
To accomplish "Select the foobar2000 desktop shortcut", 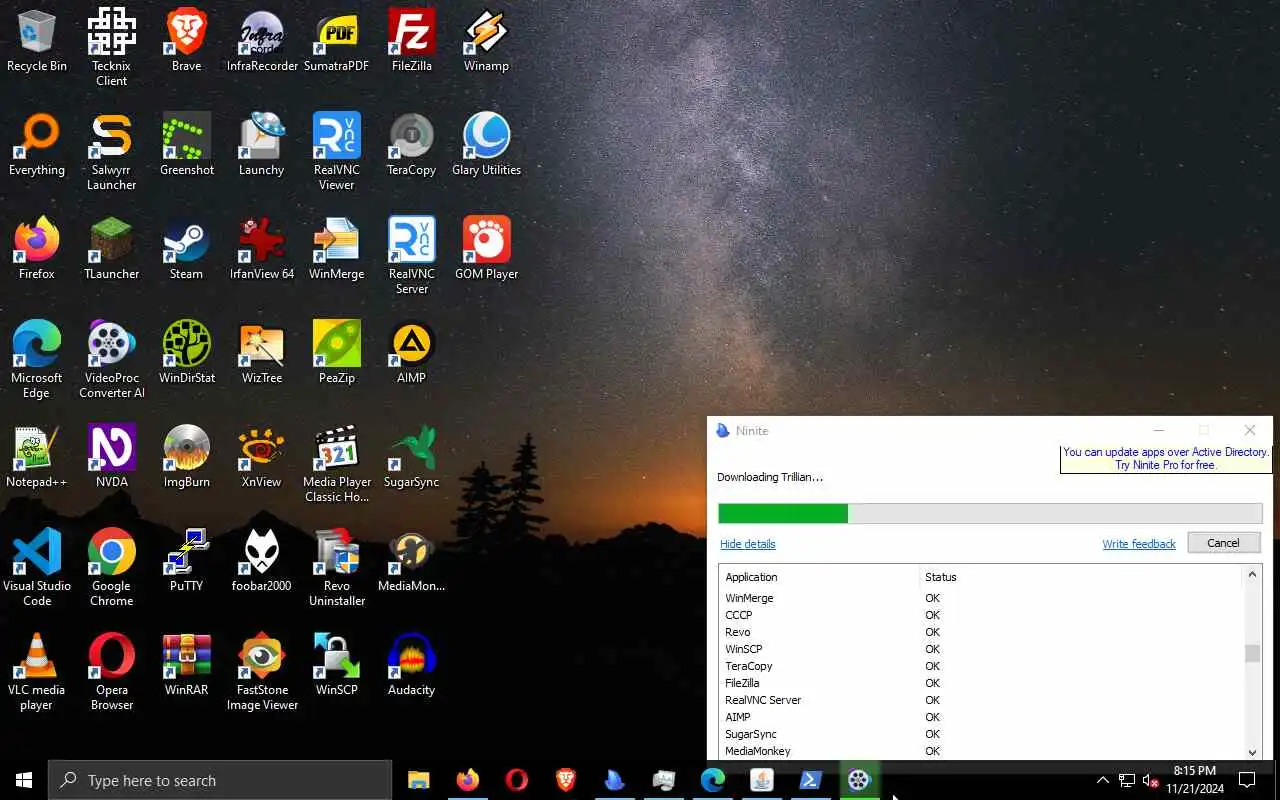I will click(x=262, y=562).
